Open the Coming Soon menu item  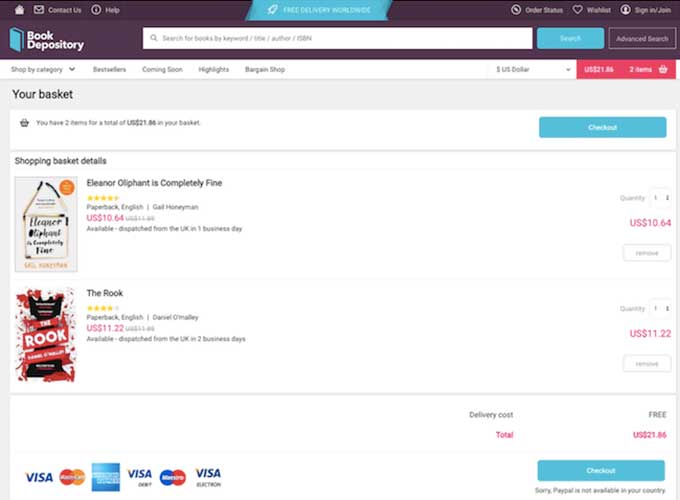click(x=162, y=69)
